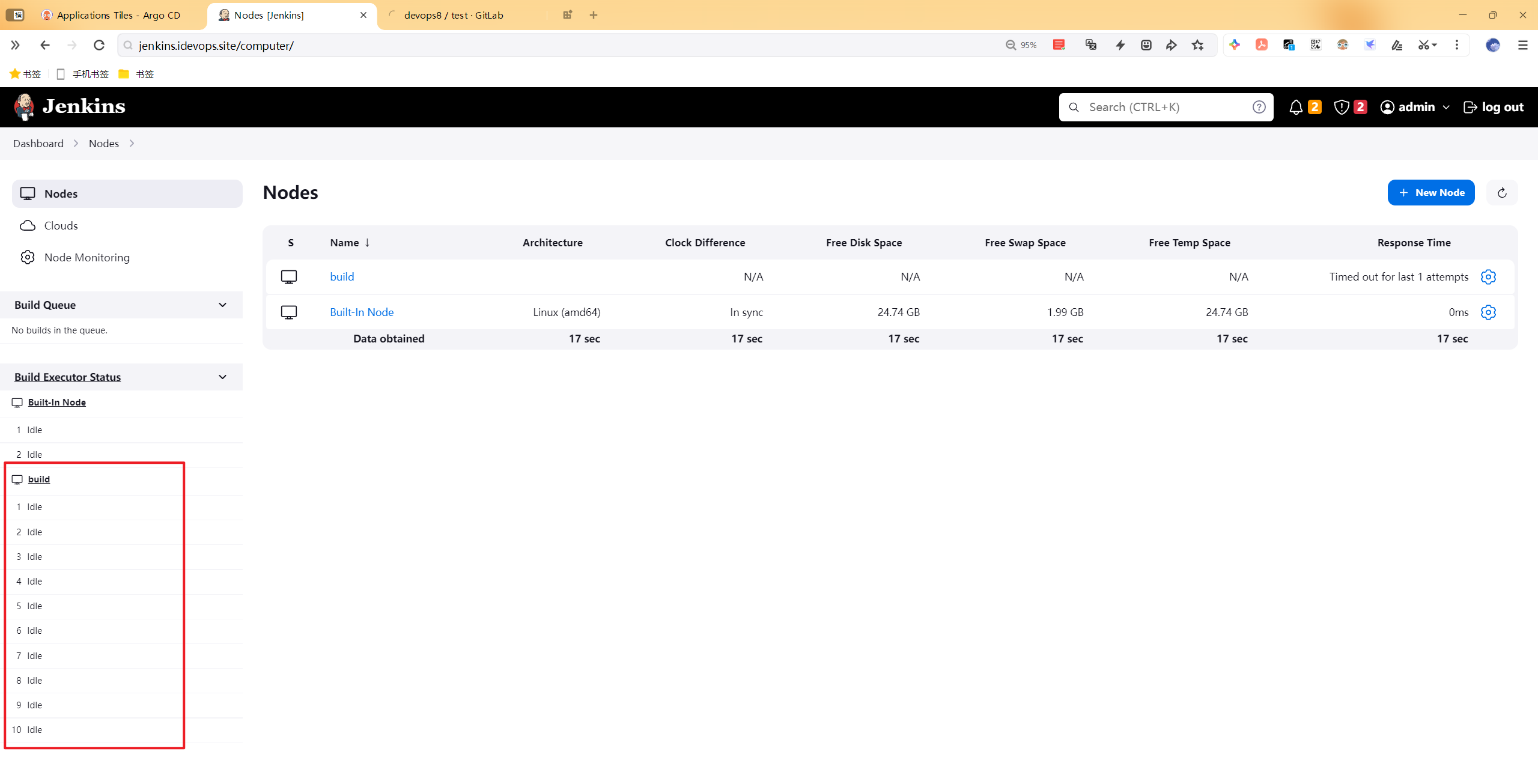Refresh node status with the refresh icon

coord(1502,193)
